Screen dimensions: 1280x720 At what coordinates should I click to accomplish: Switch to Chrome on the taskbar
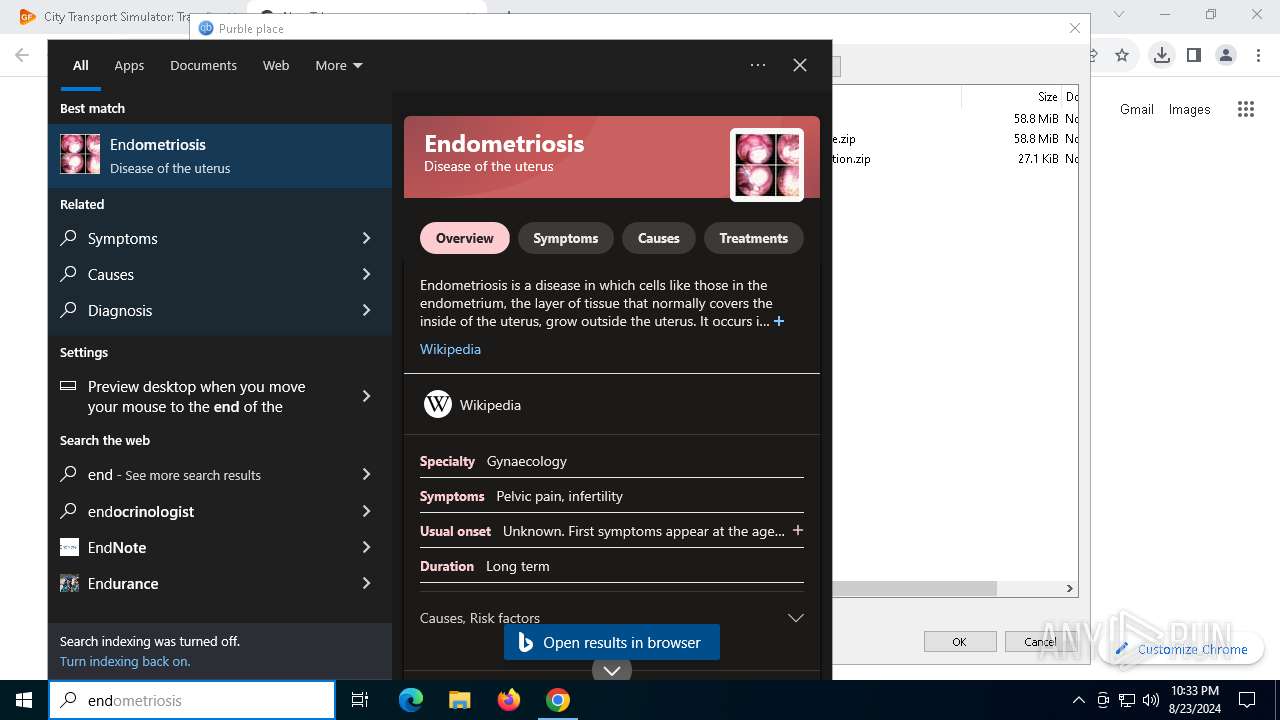coord(558,700)
